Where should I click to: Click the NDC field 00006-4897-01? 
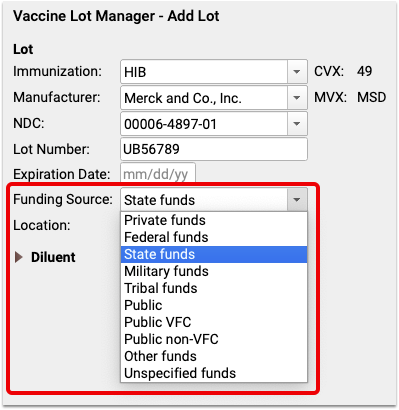[204, 124]
